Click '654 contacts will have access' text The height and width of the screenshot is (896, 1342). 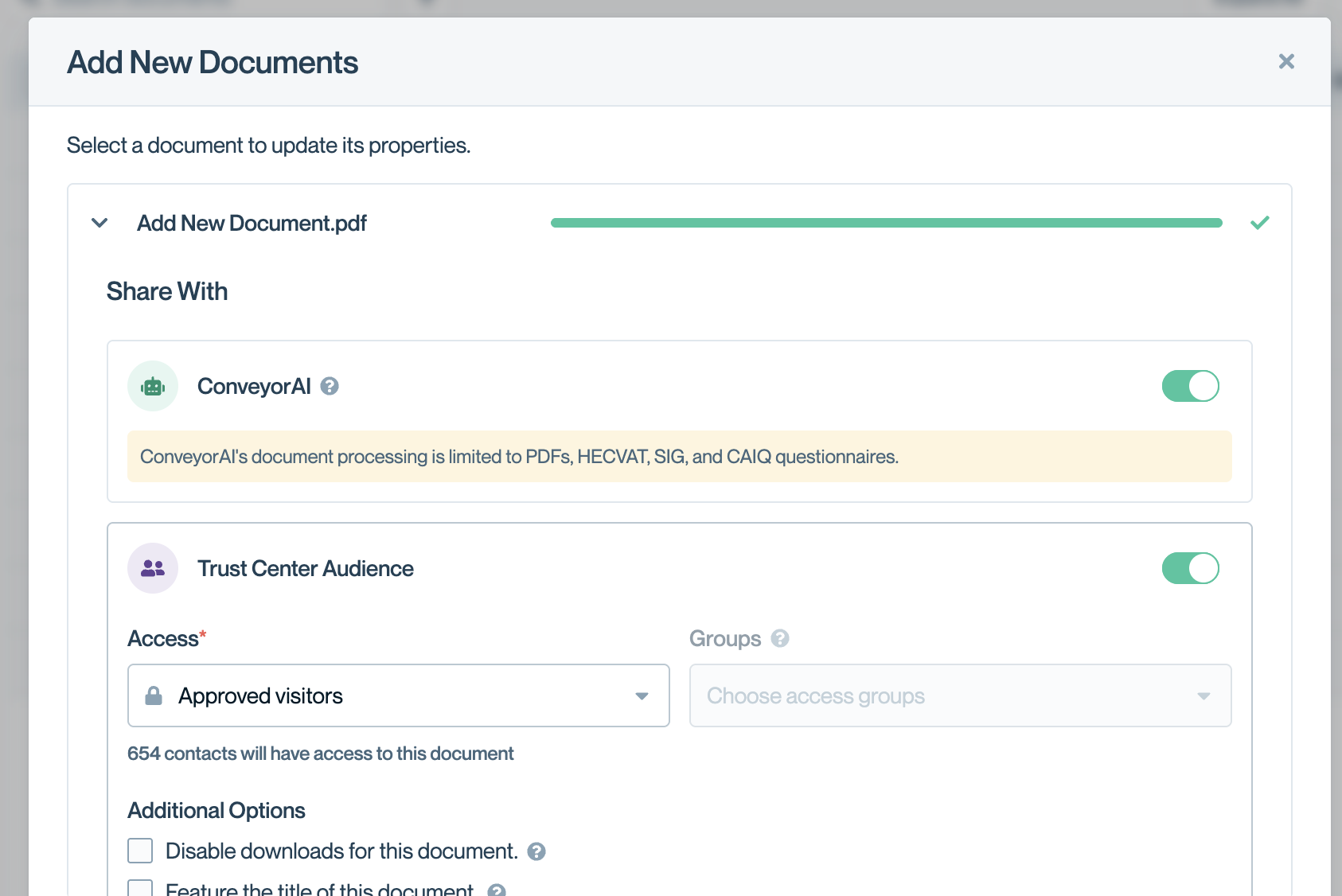321,754
